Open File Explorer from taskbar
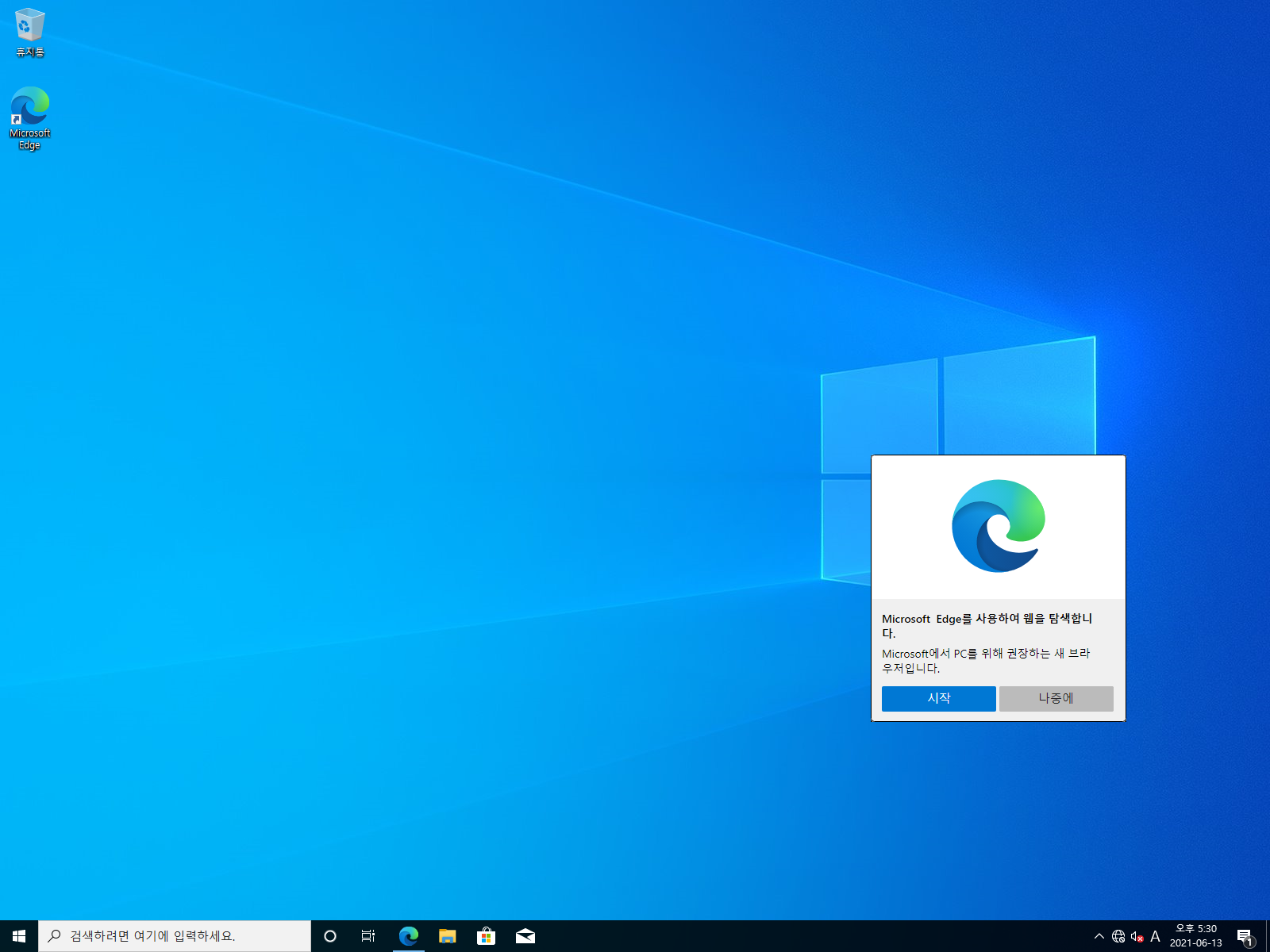 pos(448,936)
